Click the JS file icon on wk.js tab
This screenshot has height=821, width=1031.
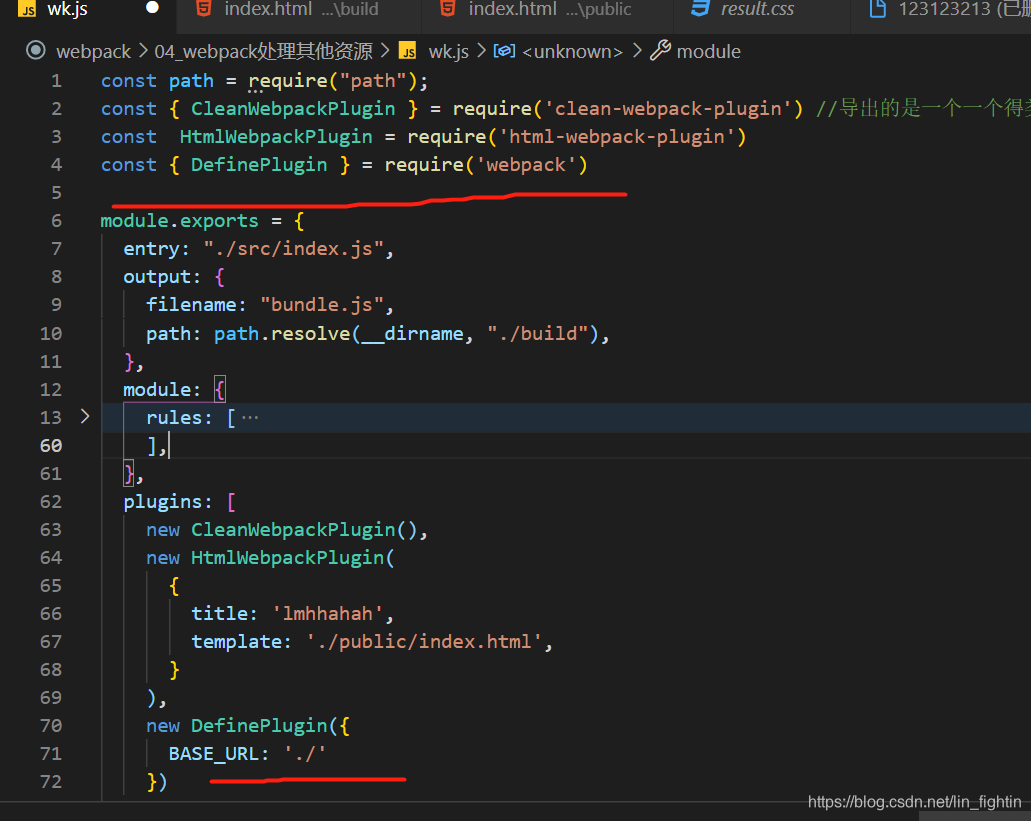(x=27, y=9)
